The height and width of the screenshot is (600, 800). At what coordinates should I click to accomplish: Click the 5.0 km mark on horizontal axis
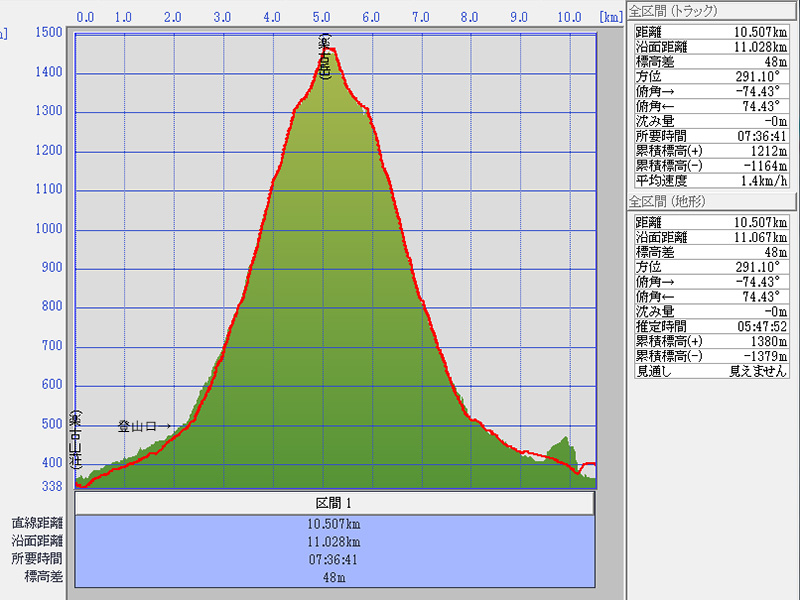(322, 17)
